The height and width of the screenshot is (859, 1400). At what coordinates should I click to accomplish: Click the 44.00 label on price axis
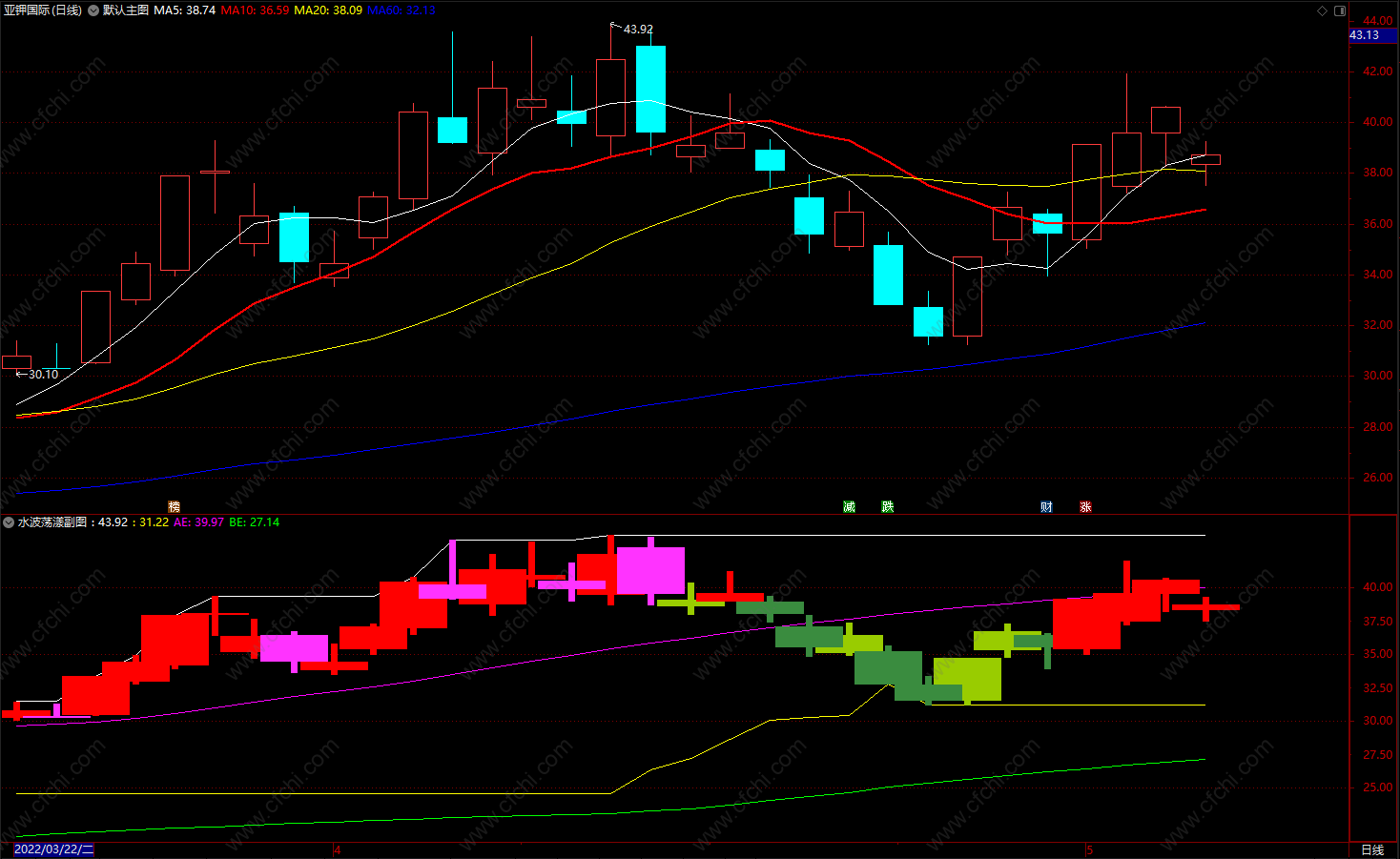click(1377, 21)
